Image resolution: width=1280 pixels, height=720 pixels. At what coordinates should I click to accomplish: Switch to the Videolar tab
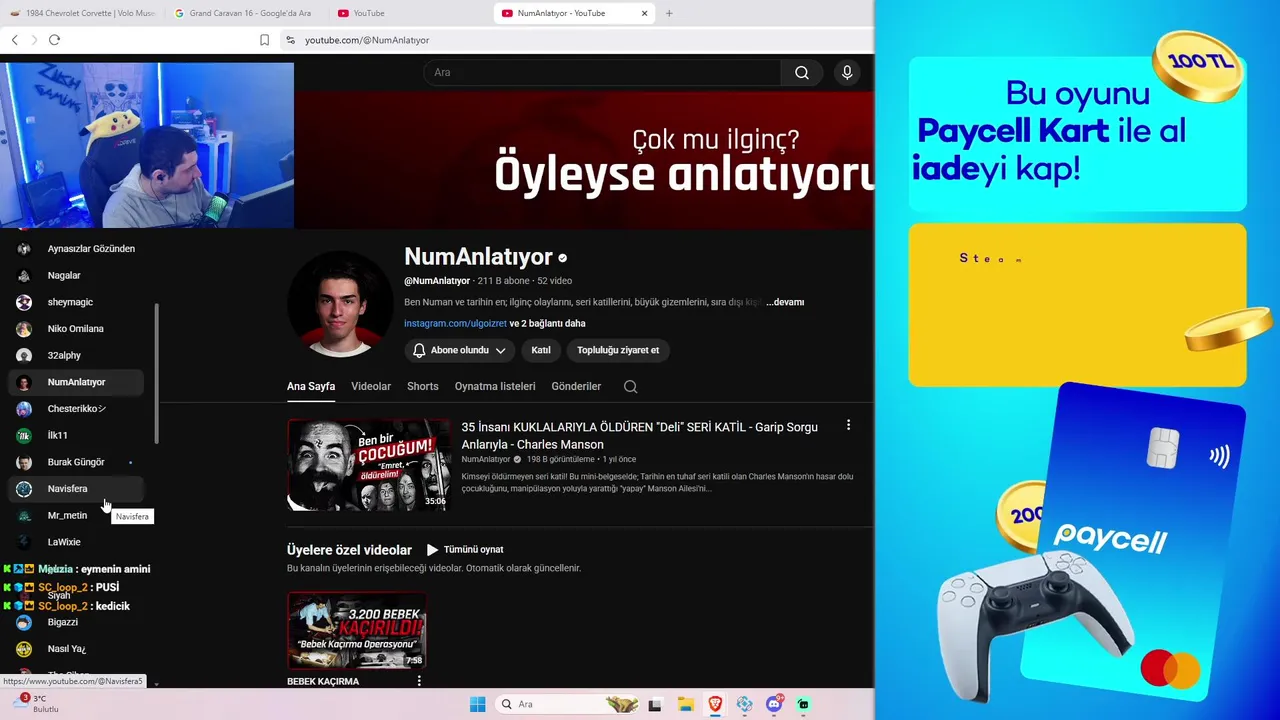pyautogui.click(x=371, y=386)
